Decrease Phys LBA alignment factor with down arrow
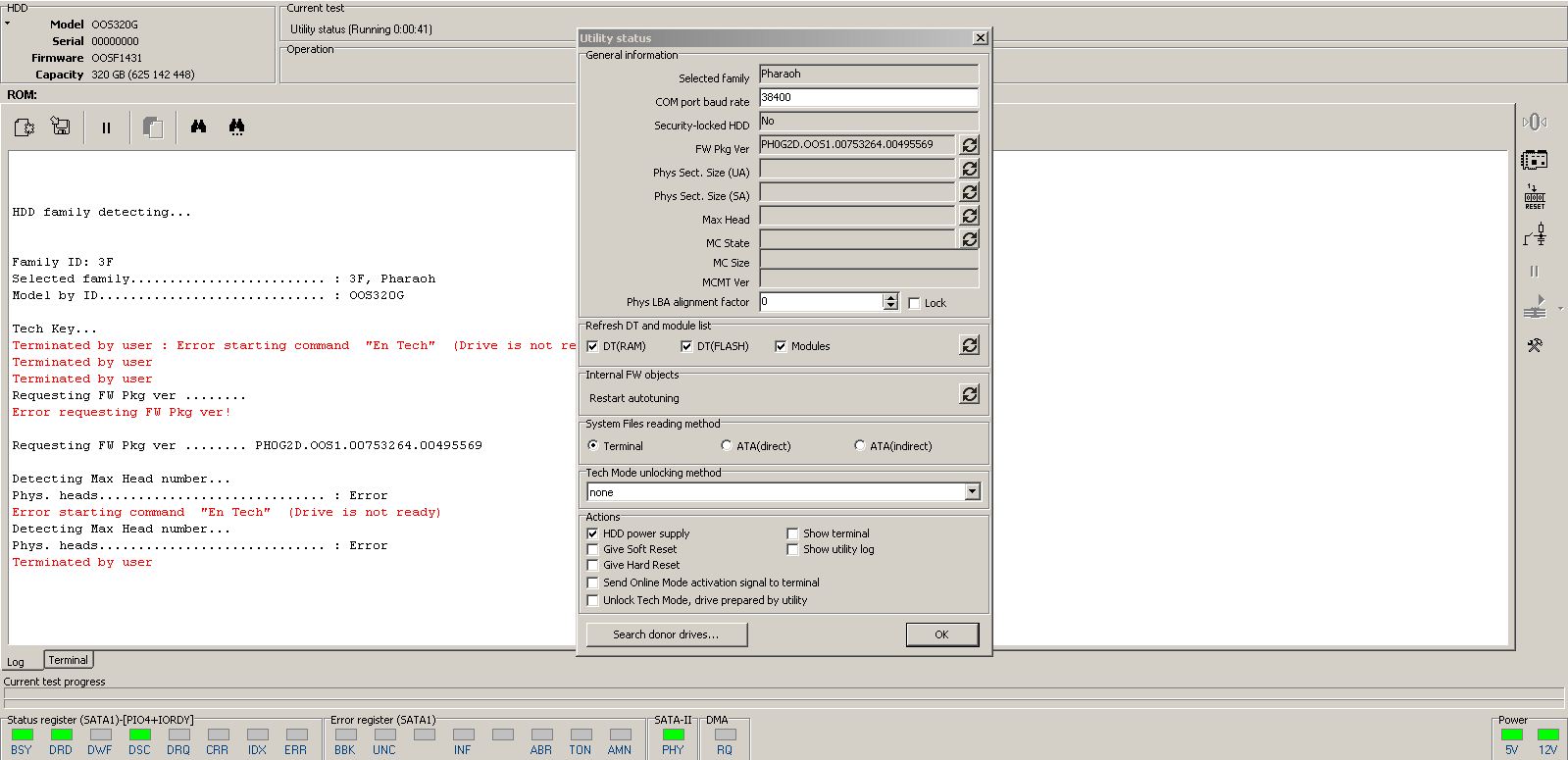 click(x=890, y=307)
